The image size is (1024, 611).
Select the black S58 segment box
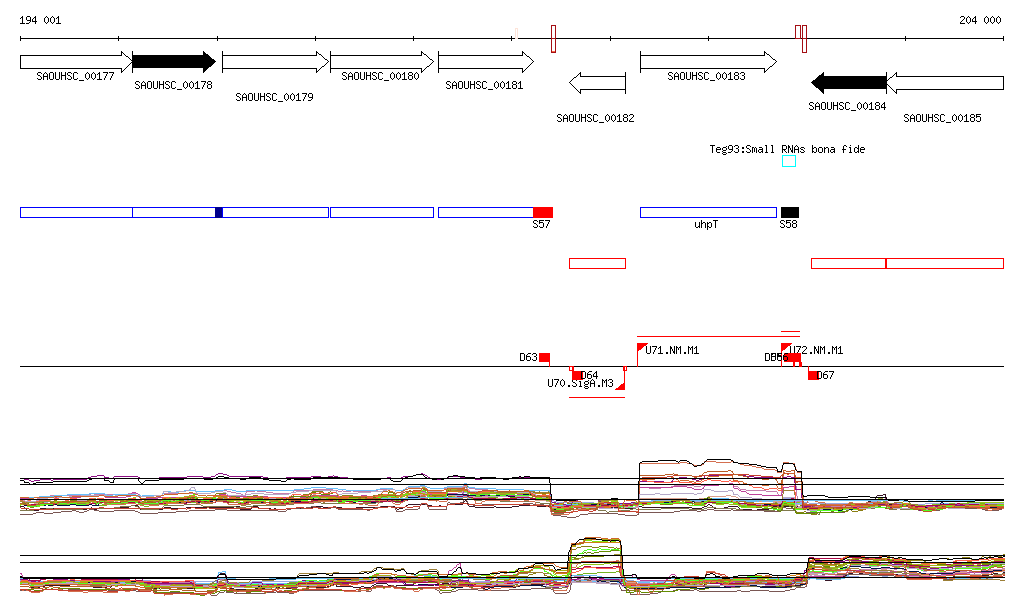(790, 212)
